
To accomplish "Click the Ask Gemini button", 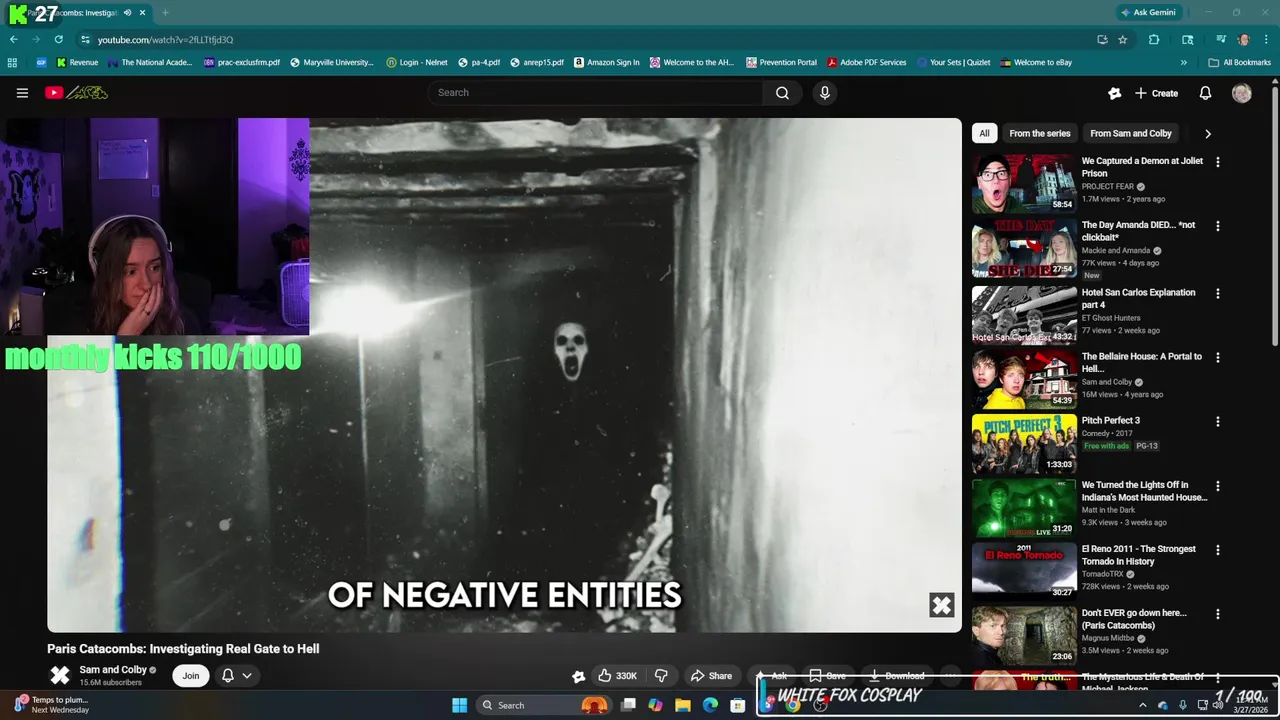I will pyautogui.click(x=1148, y=12).
